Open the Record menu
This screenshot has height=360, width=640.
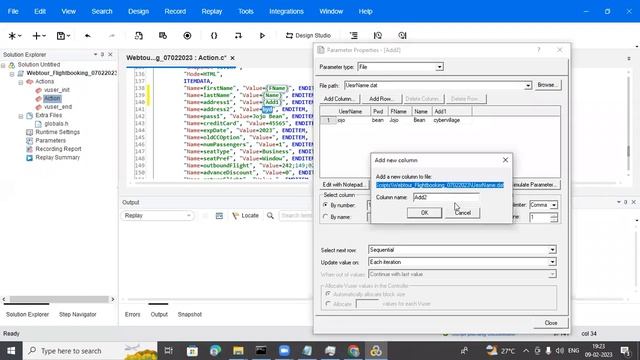click(175, 11)
